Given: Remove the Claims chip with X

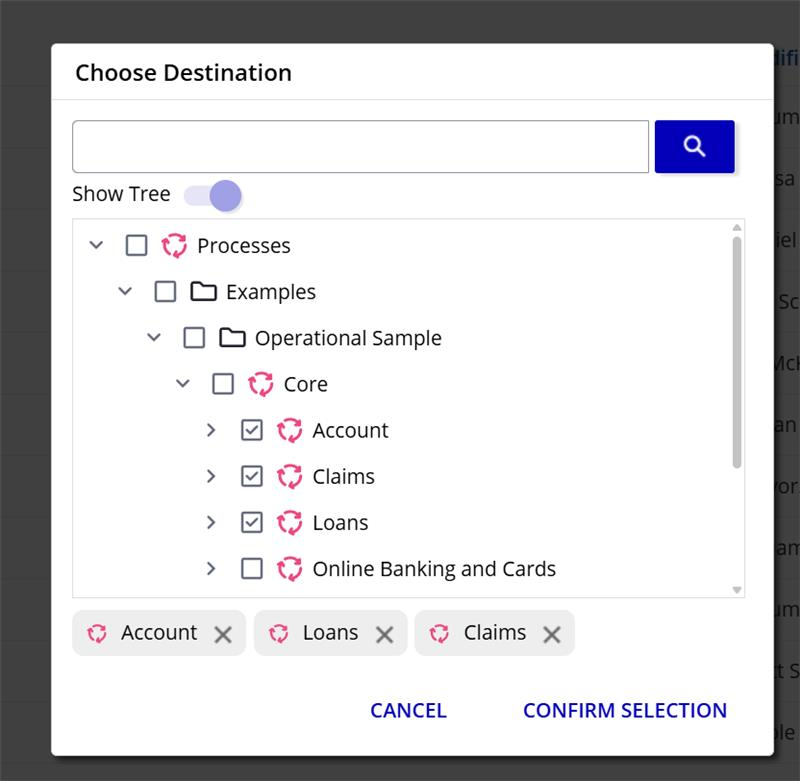Looking at the screenshot, I should click(x=551, y=634).
